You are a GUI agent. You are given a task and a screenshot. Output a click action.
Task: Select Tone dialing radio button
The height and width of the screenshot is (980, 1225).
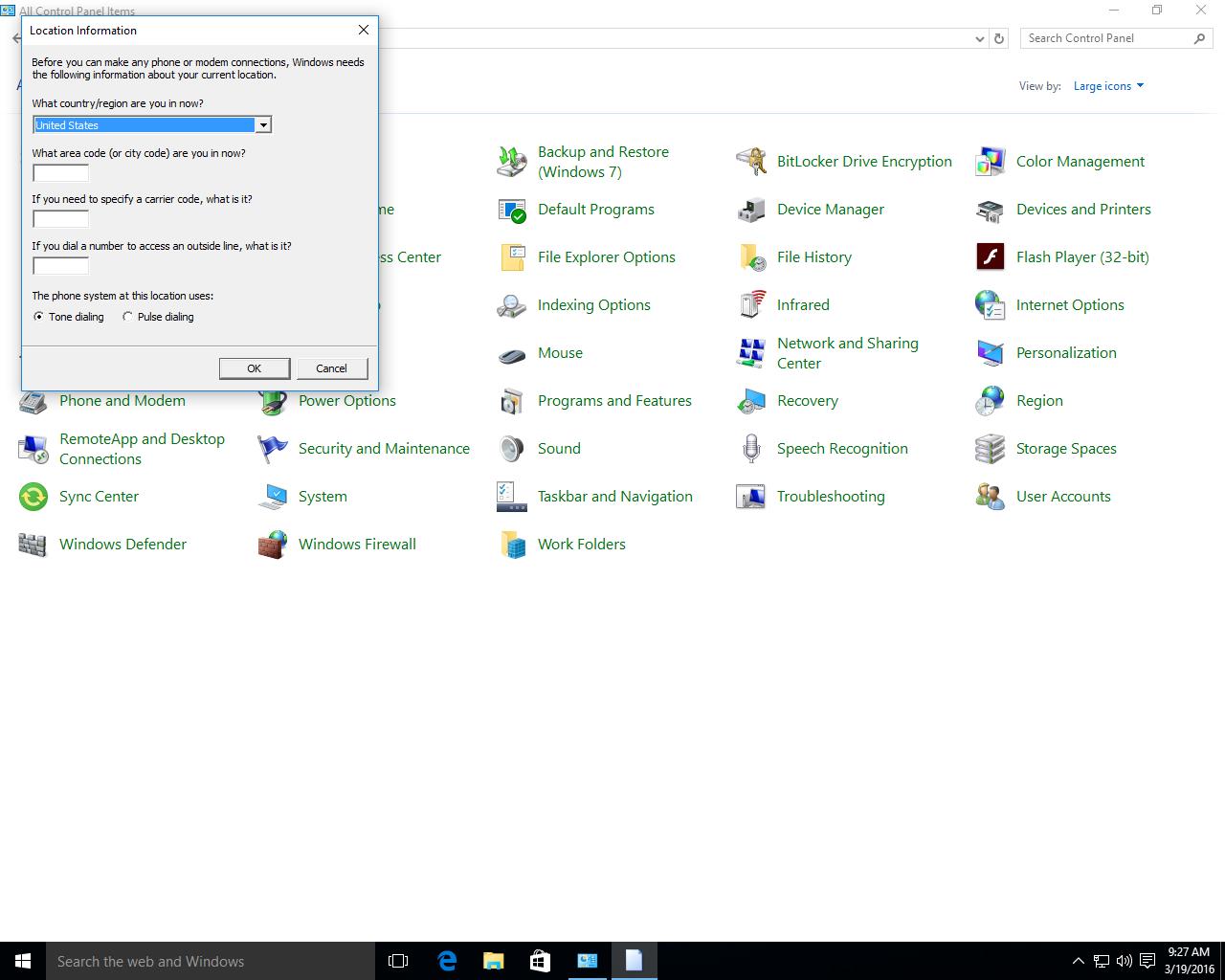tap(38, 317)
